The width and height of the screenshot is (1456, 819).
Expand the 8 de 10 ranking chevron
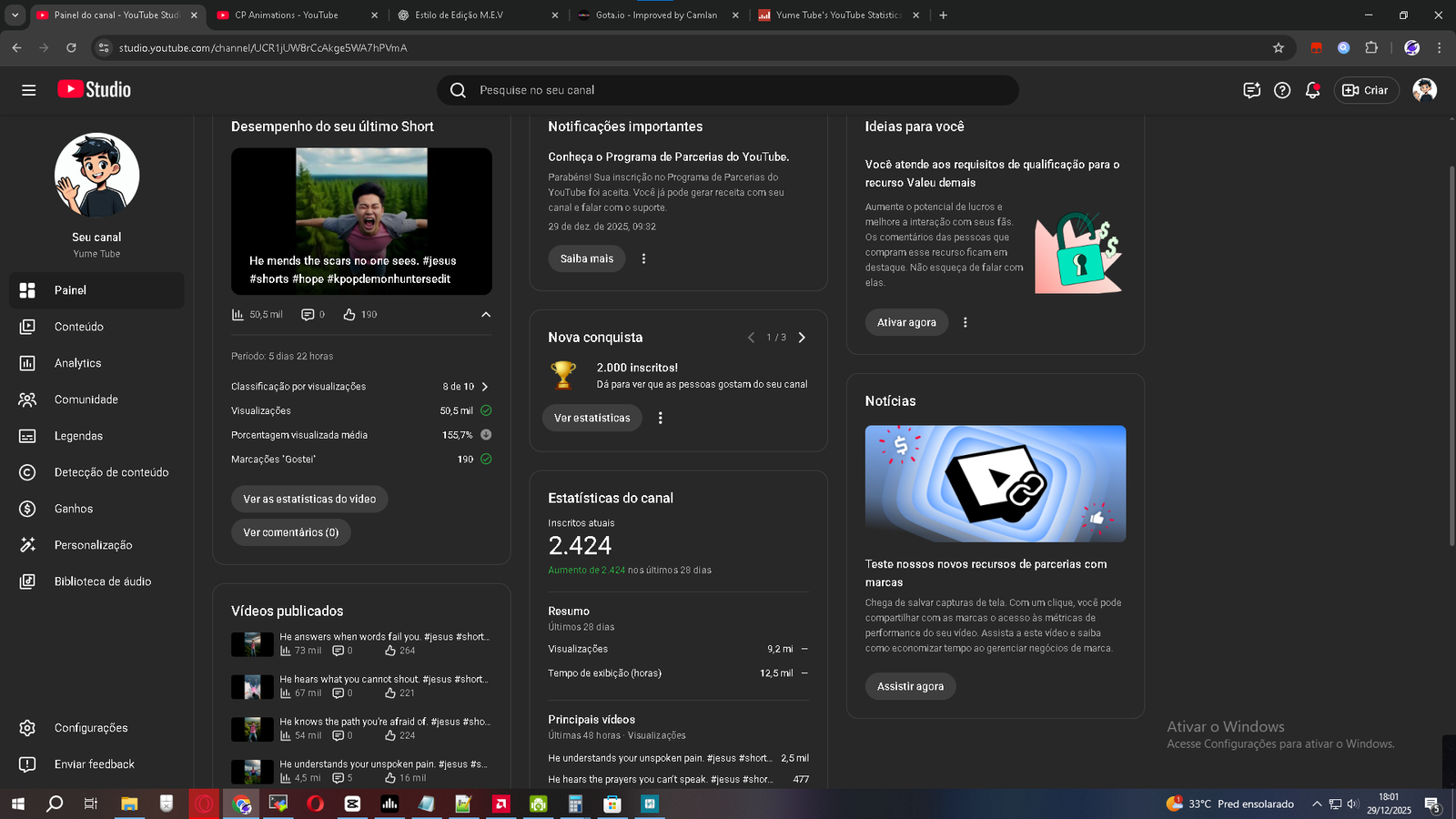(485, 387)
